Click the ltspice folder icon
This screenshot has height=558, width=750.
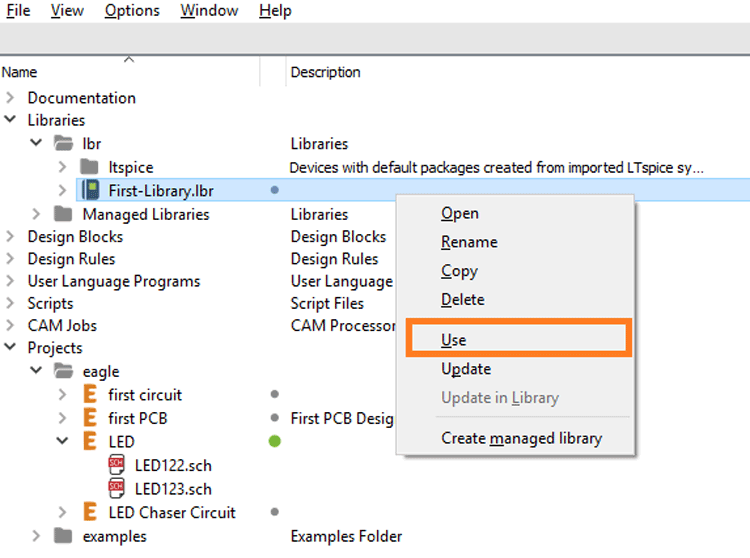89,167
